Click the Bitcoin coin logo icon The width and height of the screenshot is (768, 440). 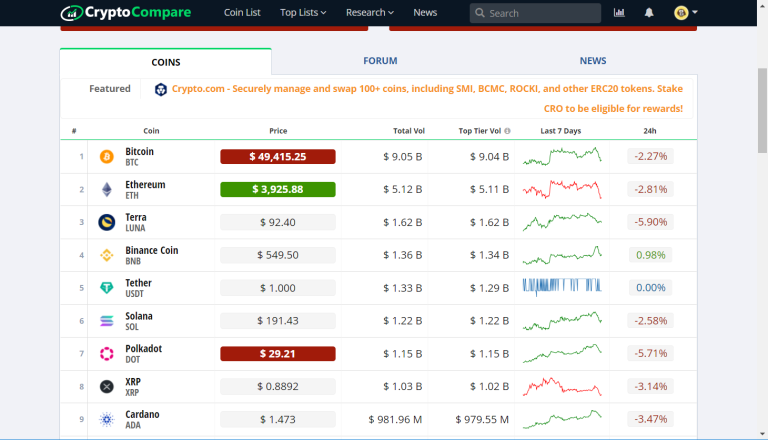[107, 157]
